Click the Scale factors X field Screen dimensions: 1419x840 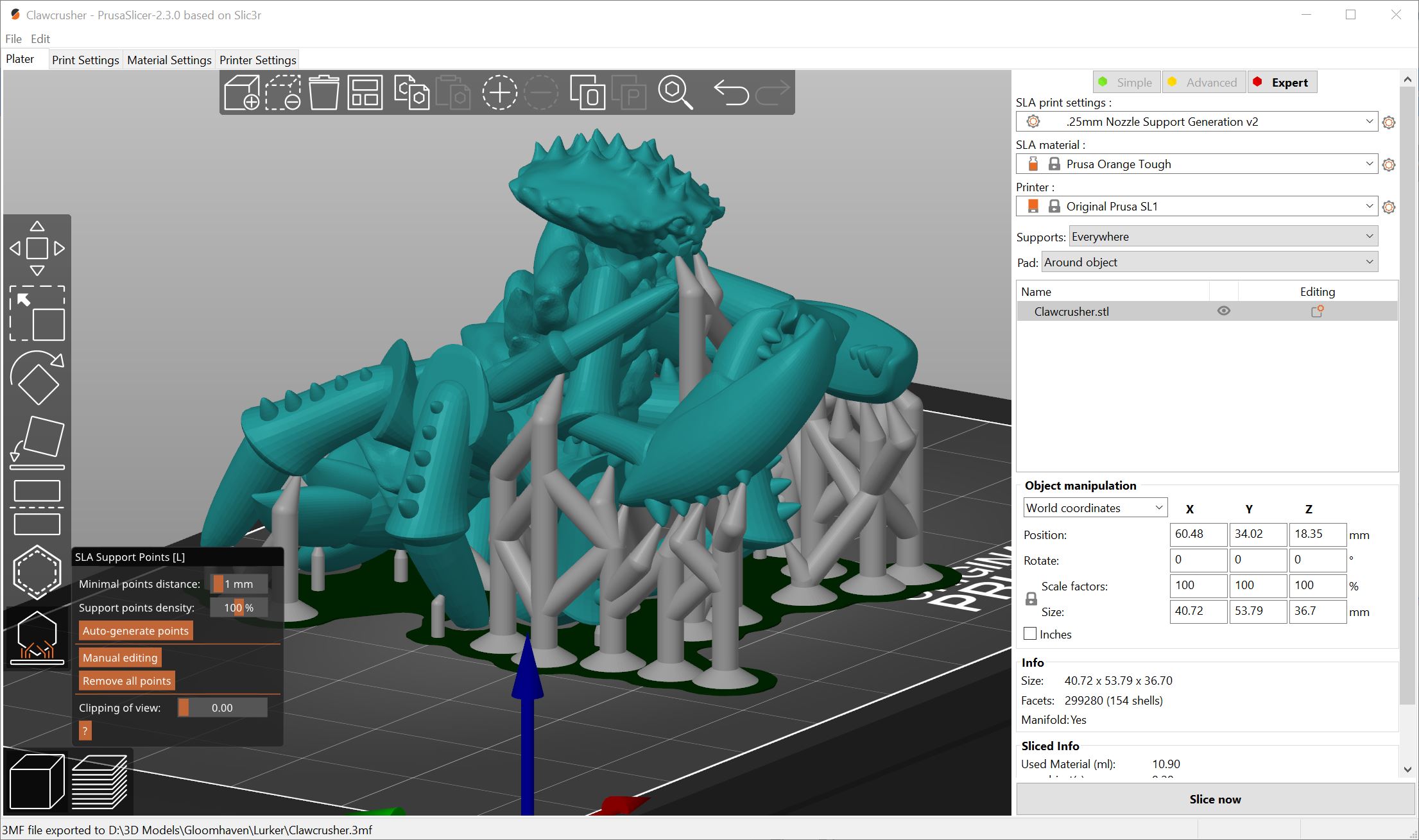click(1198, 585)
